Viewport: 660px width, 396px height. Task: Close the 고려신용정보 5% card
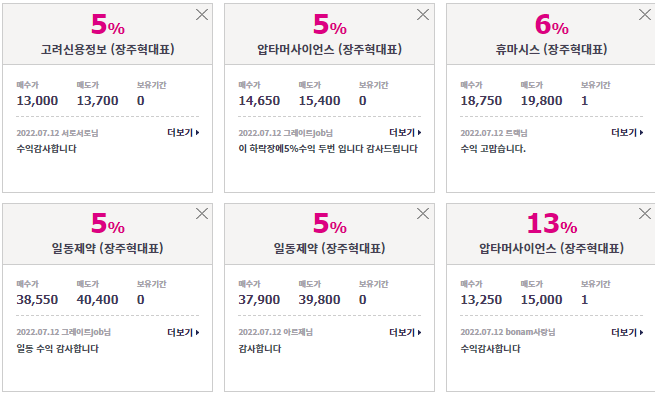click(x=202, y=15)
